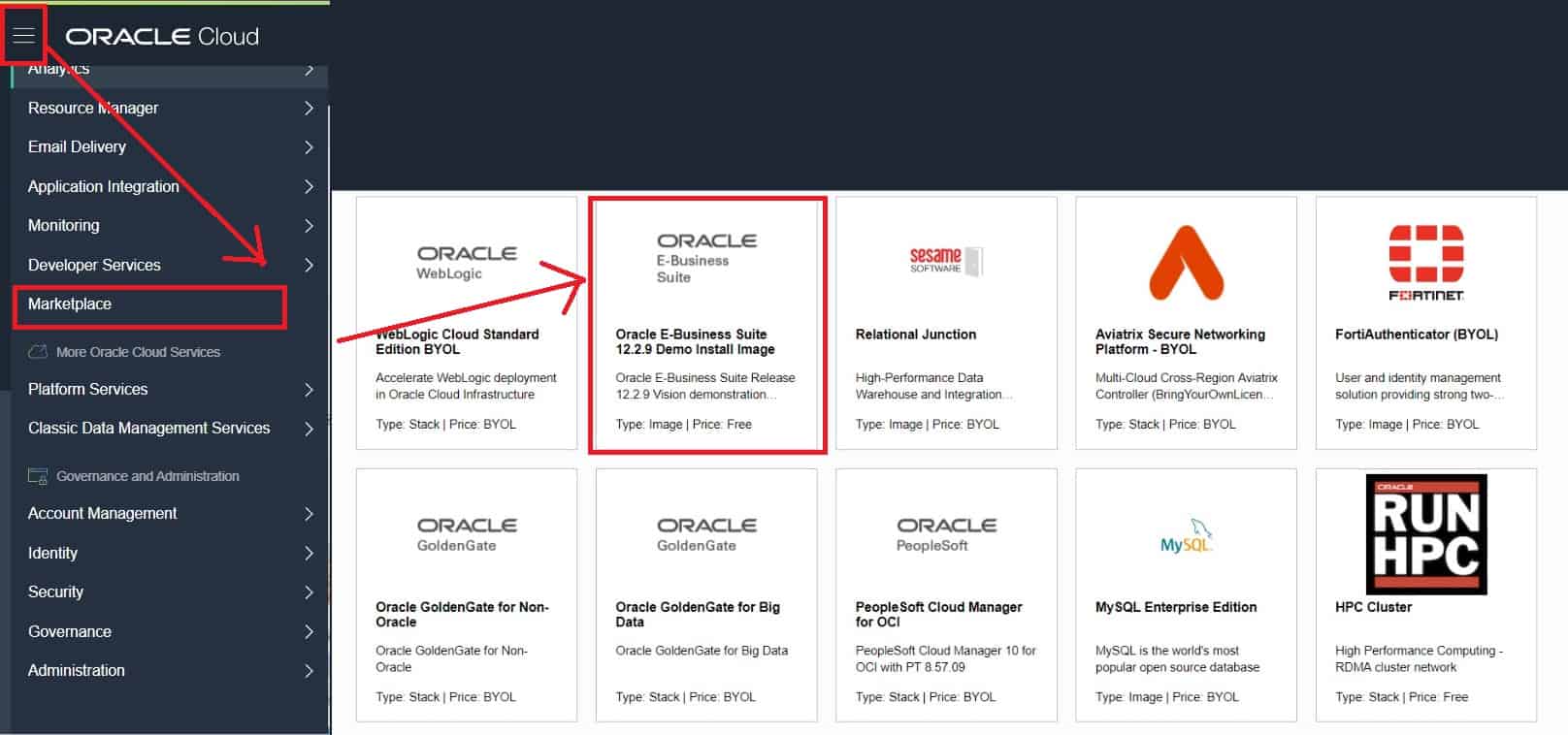Click 'Multi-Cloud Cross-Region Aviatrix' description
1568x735 pixels.
pyautogui.click(x=1186, y=386)
